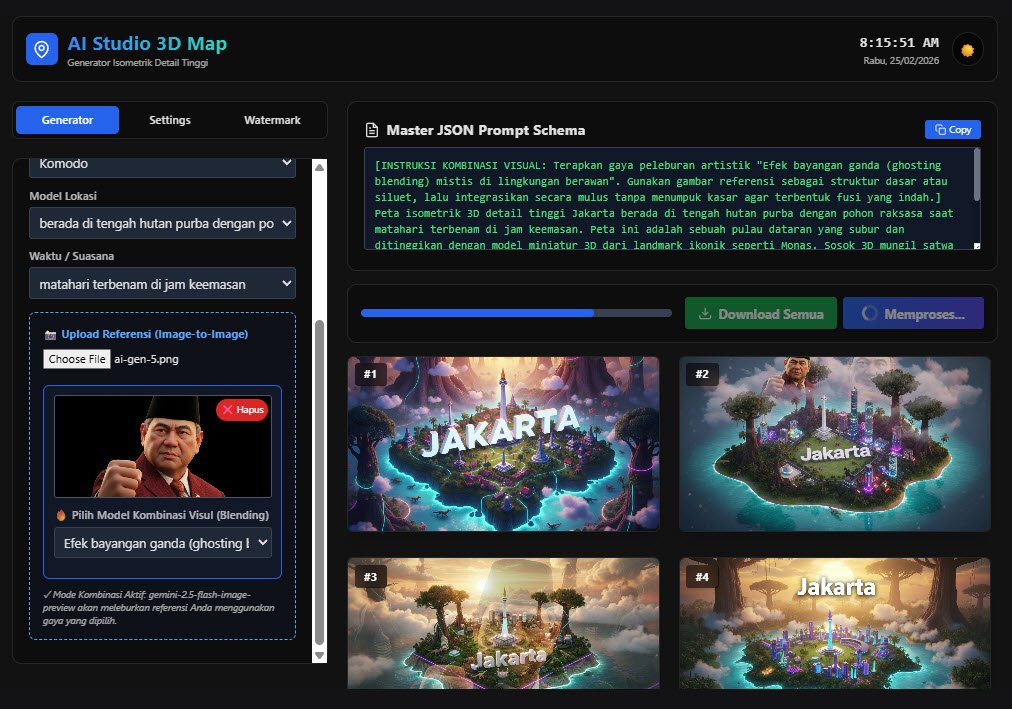Click the map pin logo icon

(x=41, y=49)
